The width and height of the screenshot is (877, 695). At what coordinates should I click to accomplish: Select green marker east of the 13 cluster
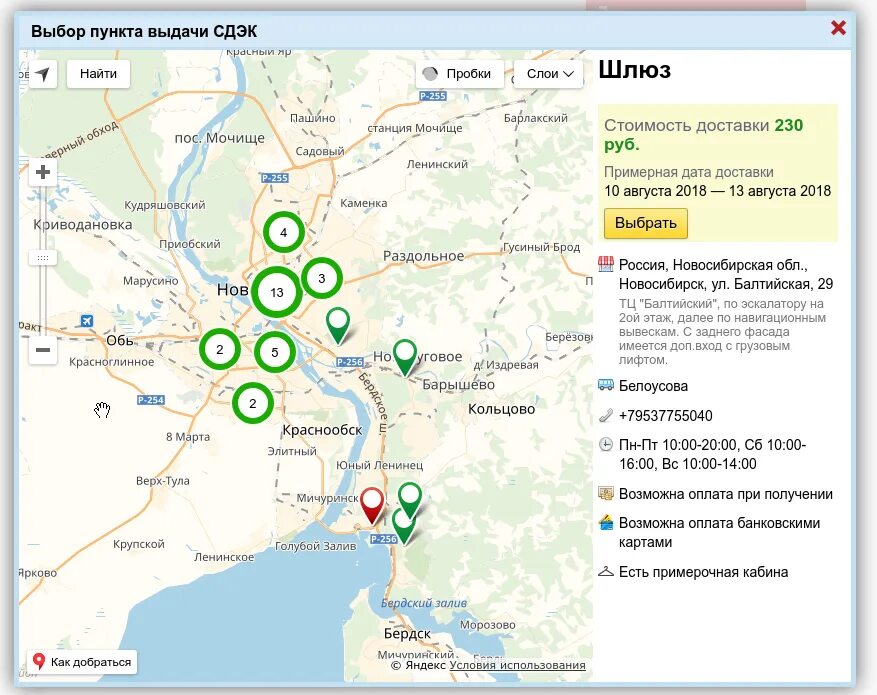pos(338,326)
